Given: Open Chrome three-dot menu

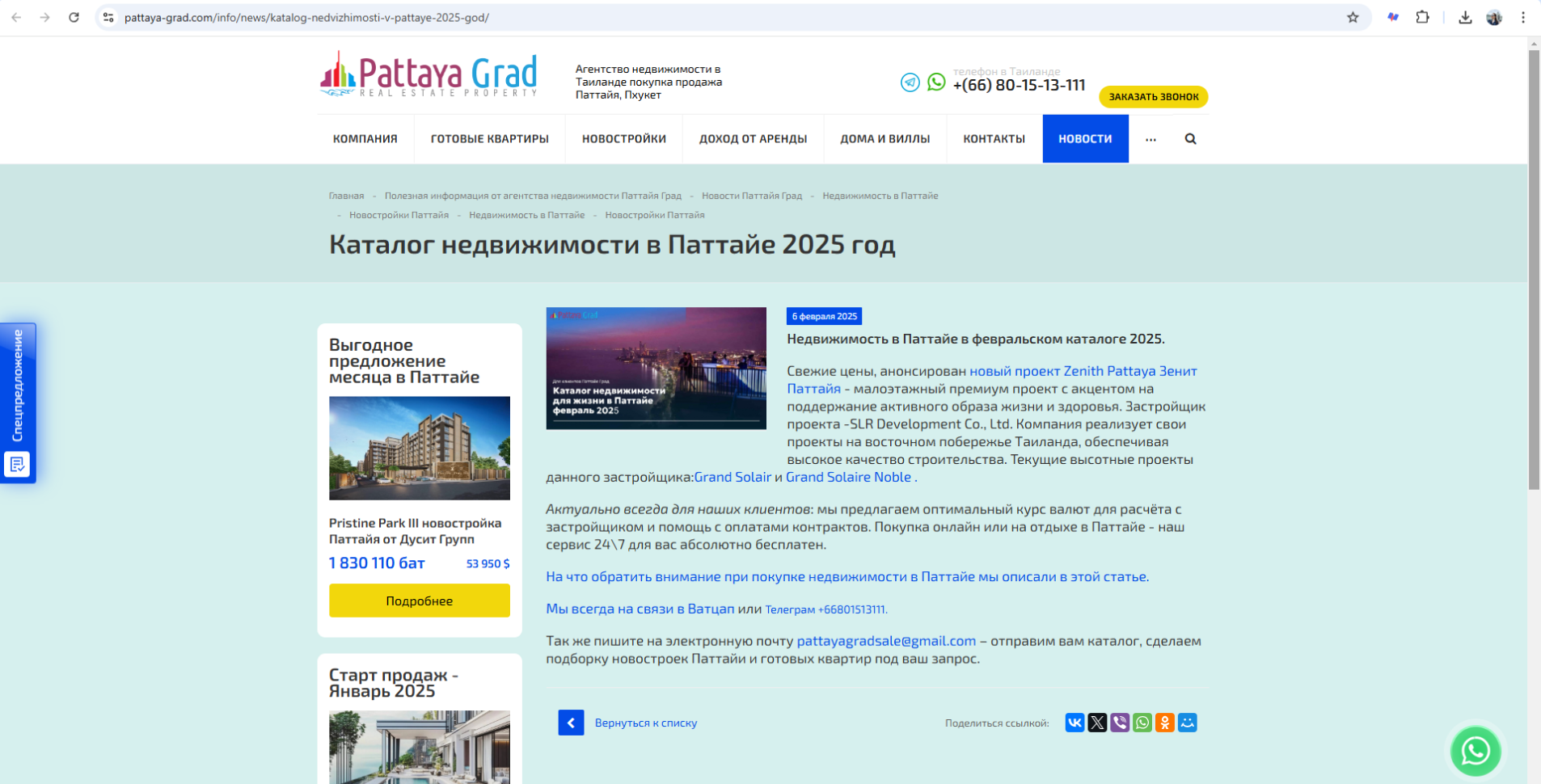Looking at the screenshot, I should coord(1523,17).
